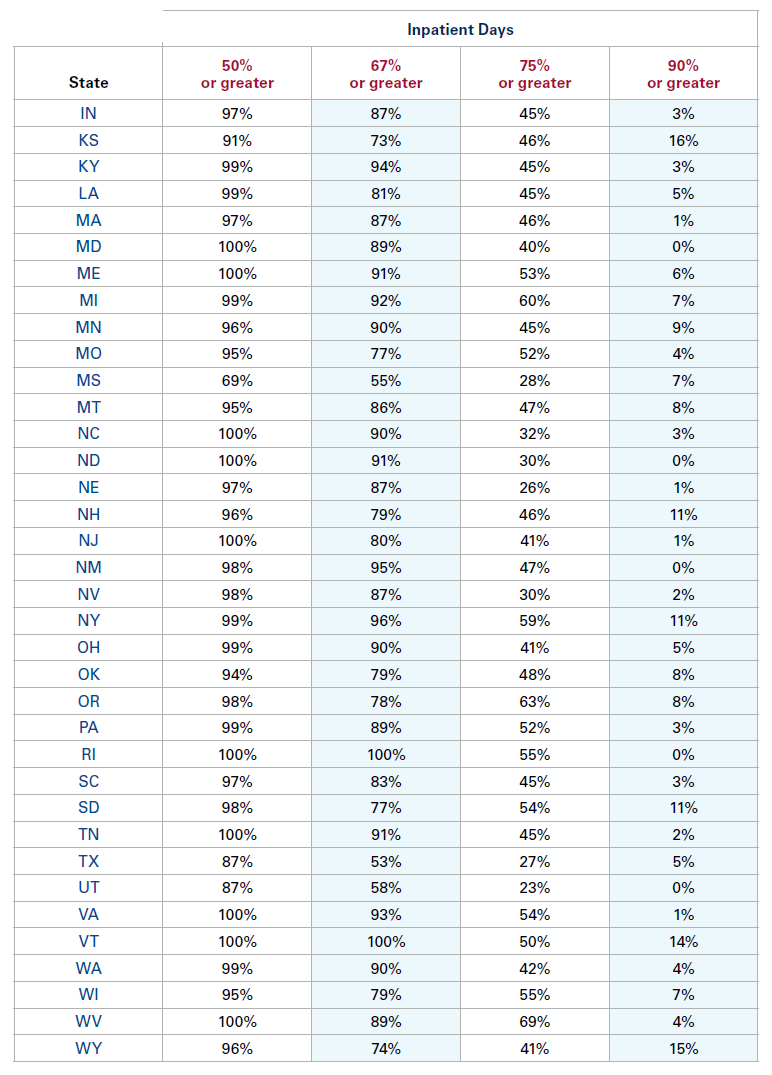772x1075 pixels.
Task: Click the Inpatient Days table header
Action: coord(460,29)
